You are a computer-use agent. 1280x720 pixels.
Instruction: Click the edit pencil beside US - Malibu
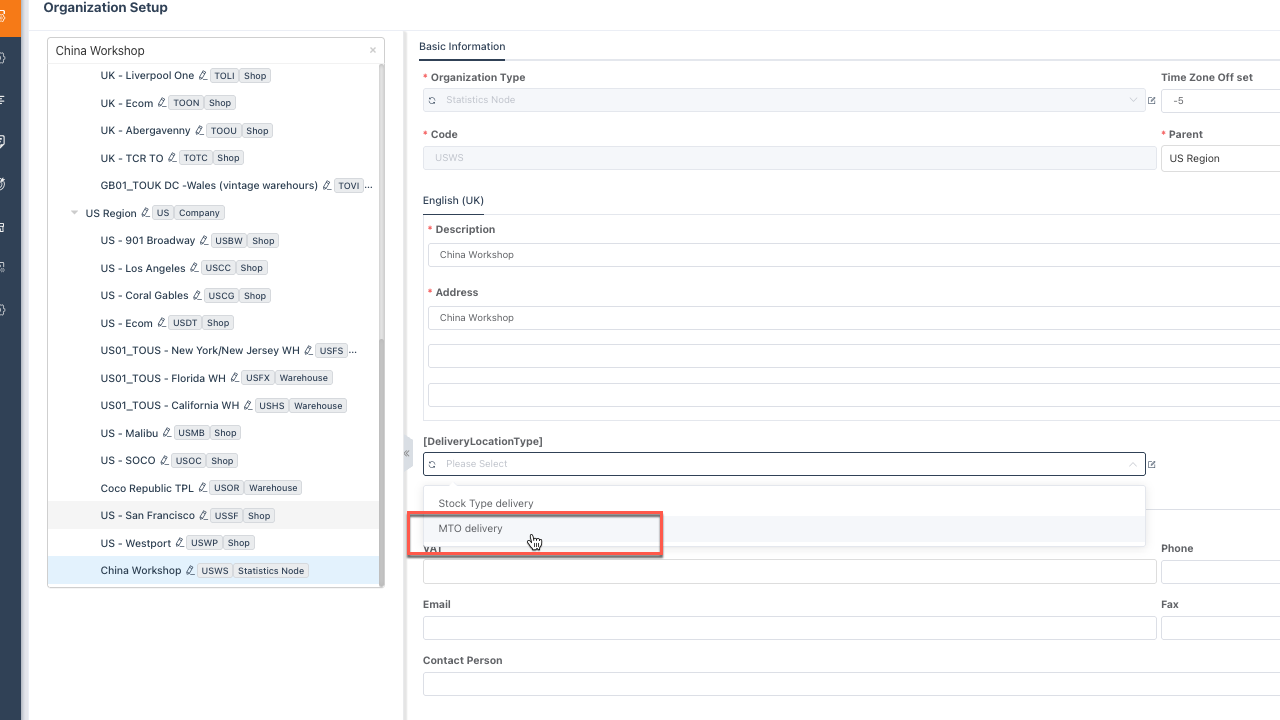[x=167, y=433]
